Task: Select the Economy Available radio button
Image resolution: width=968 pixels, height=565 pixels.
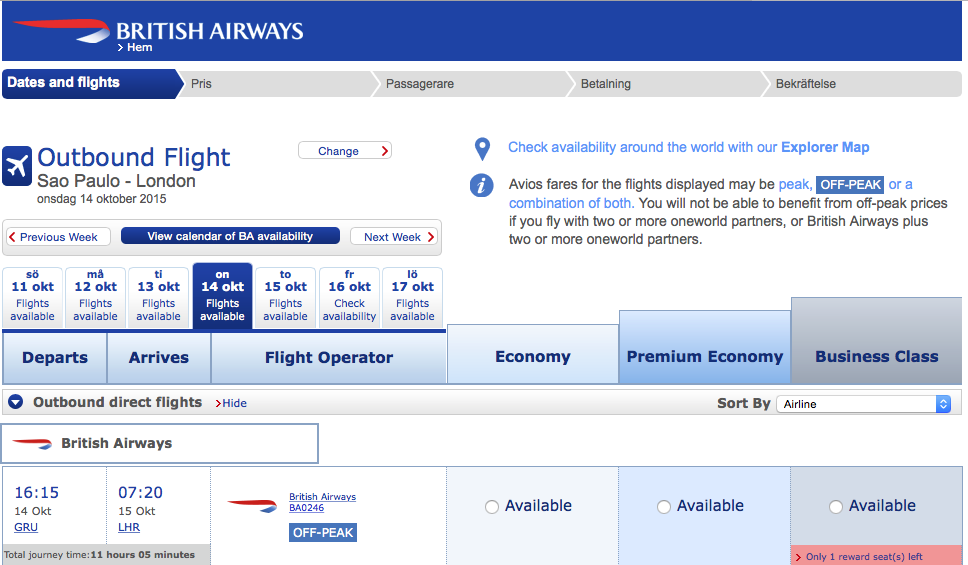Action: (491, 507)
